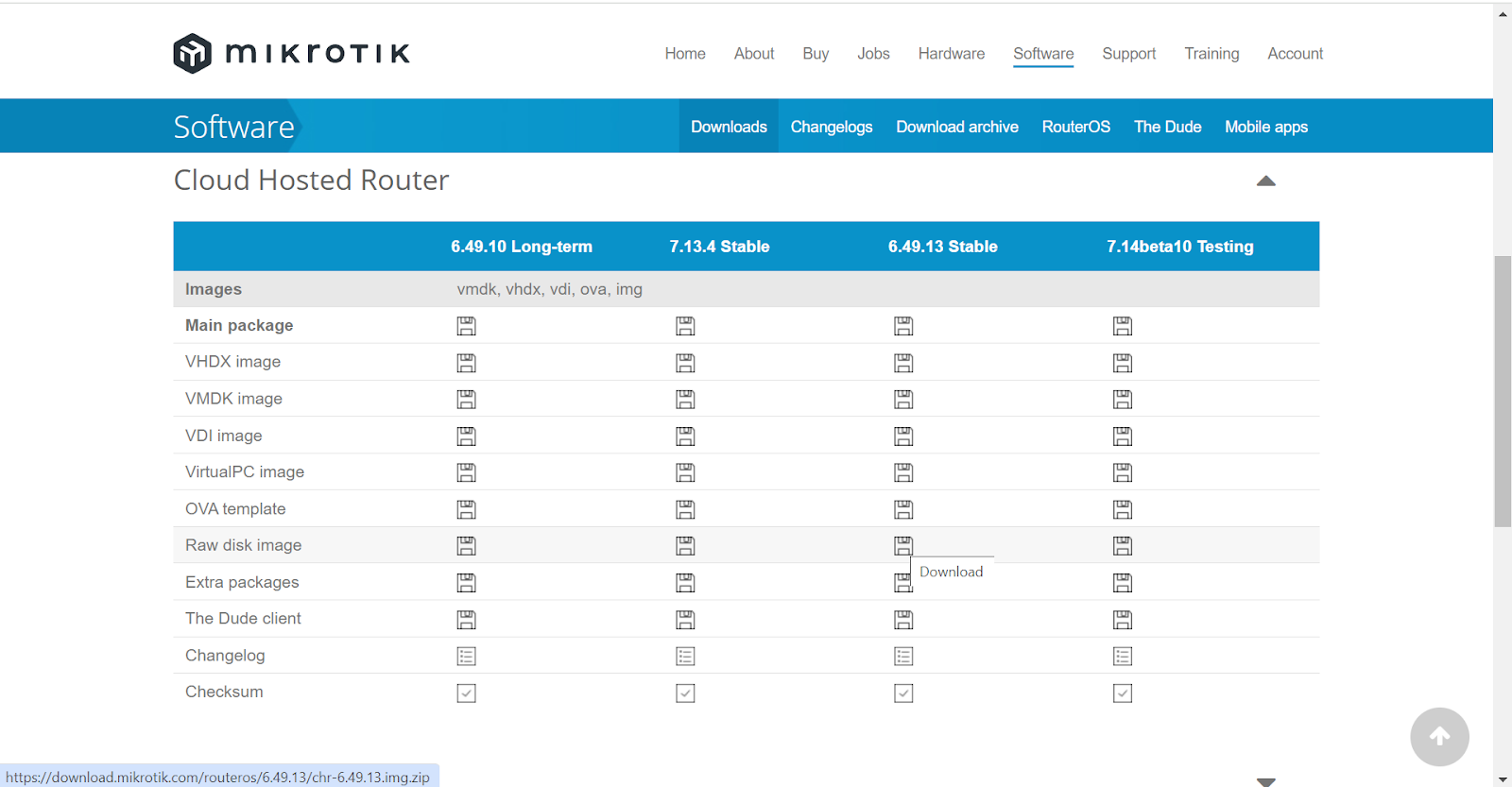View Checksum for 7.13.4 Stable

(685, 693)
